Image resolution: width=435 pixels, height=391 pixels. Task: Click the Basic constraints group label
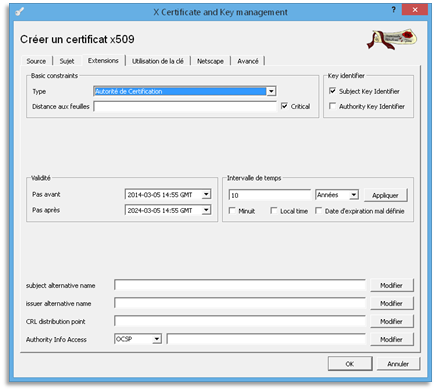click(54, 76)
